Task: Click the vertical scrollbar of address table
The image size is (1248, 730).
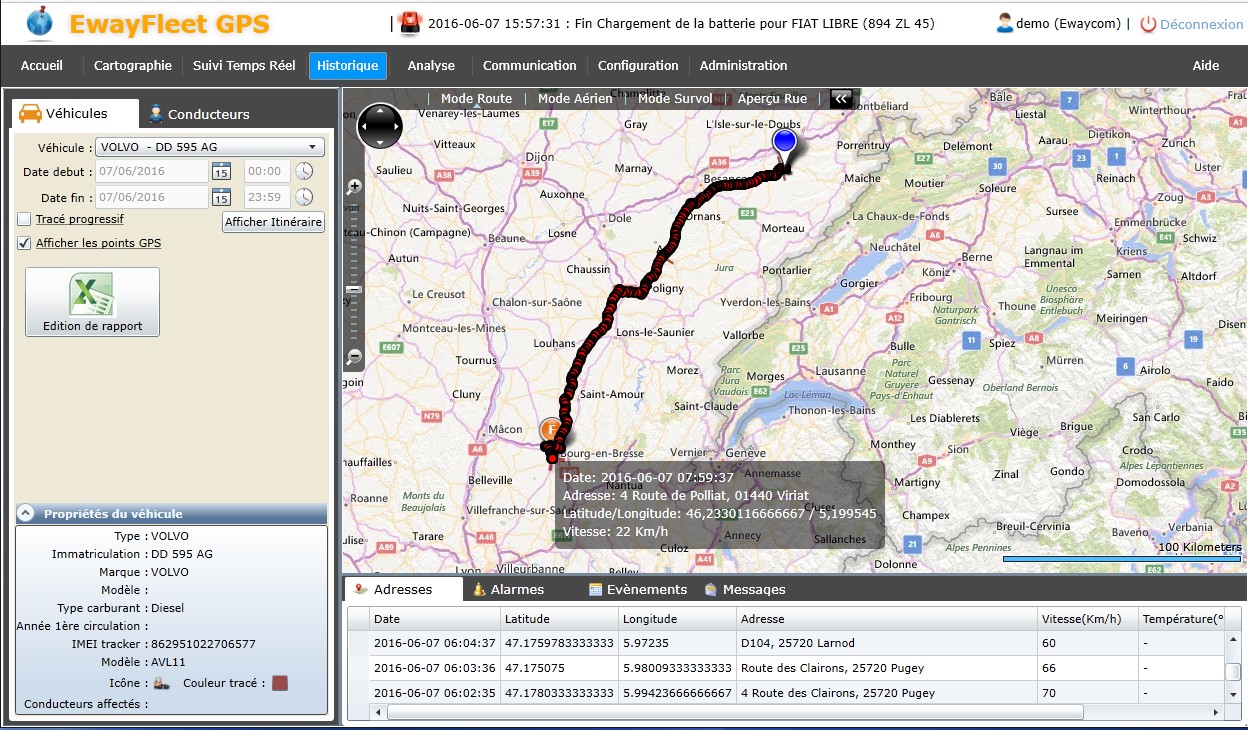Action: tap(1234, 671)
